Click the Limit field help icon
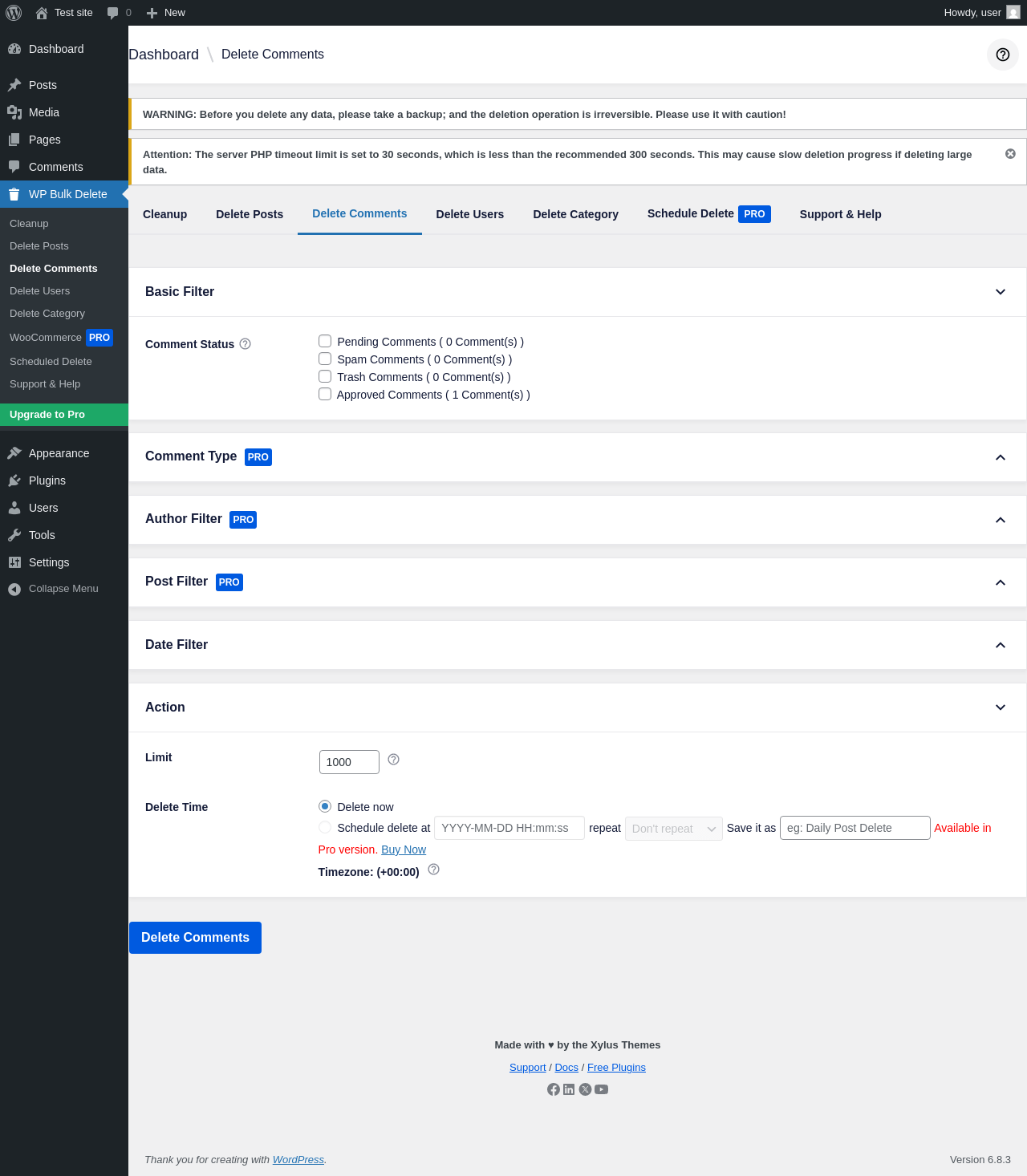 point(393,760)
